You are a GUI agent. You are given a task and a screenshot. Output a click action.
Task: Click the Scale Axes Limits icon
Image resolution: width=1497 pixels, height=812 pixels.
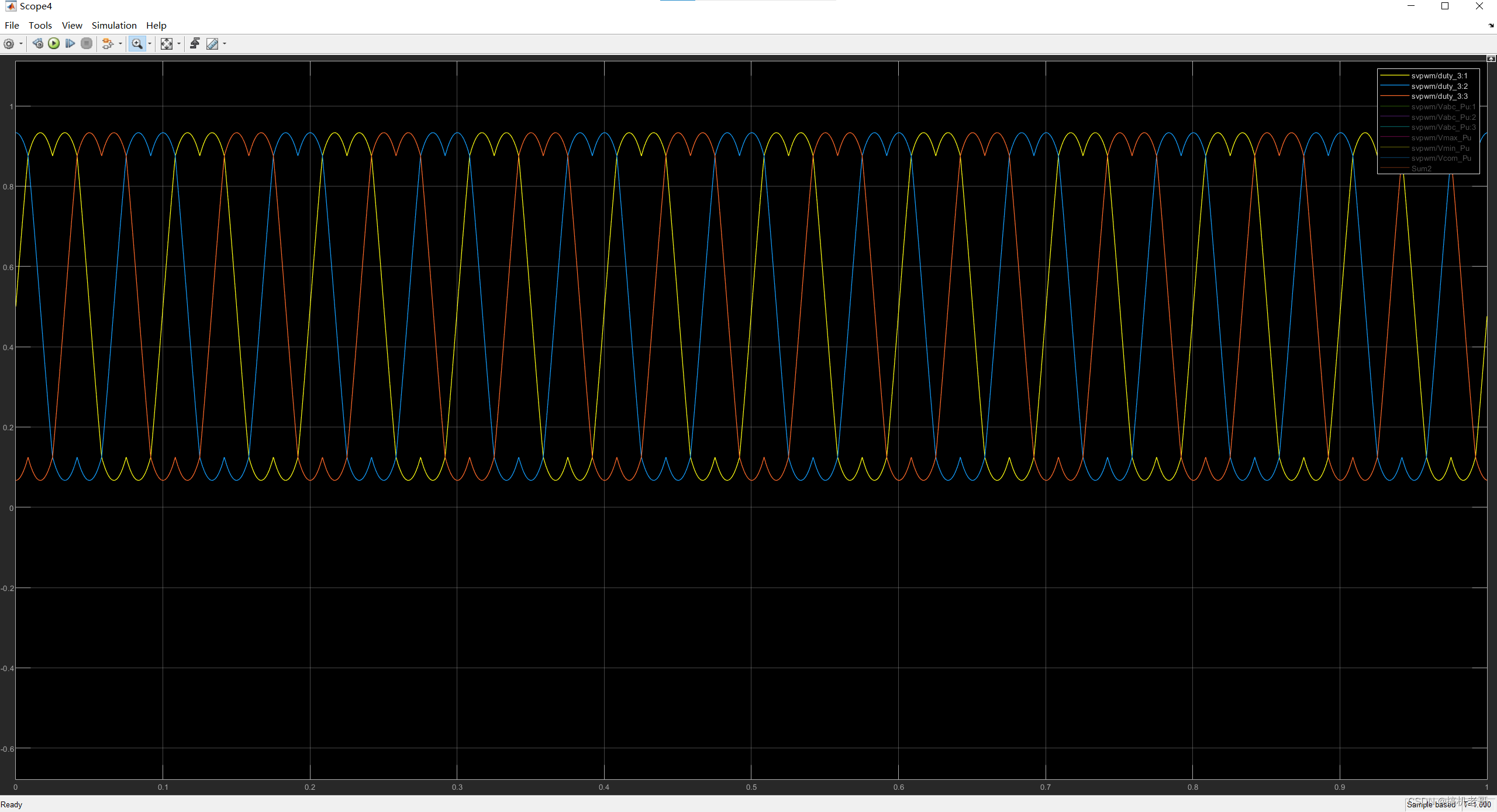pyautogui.click(x=167, y=44)
